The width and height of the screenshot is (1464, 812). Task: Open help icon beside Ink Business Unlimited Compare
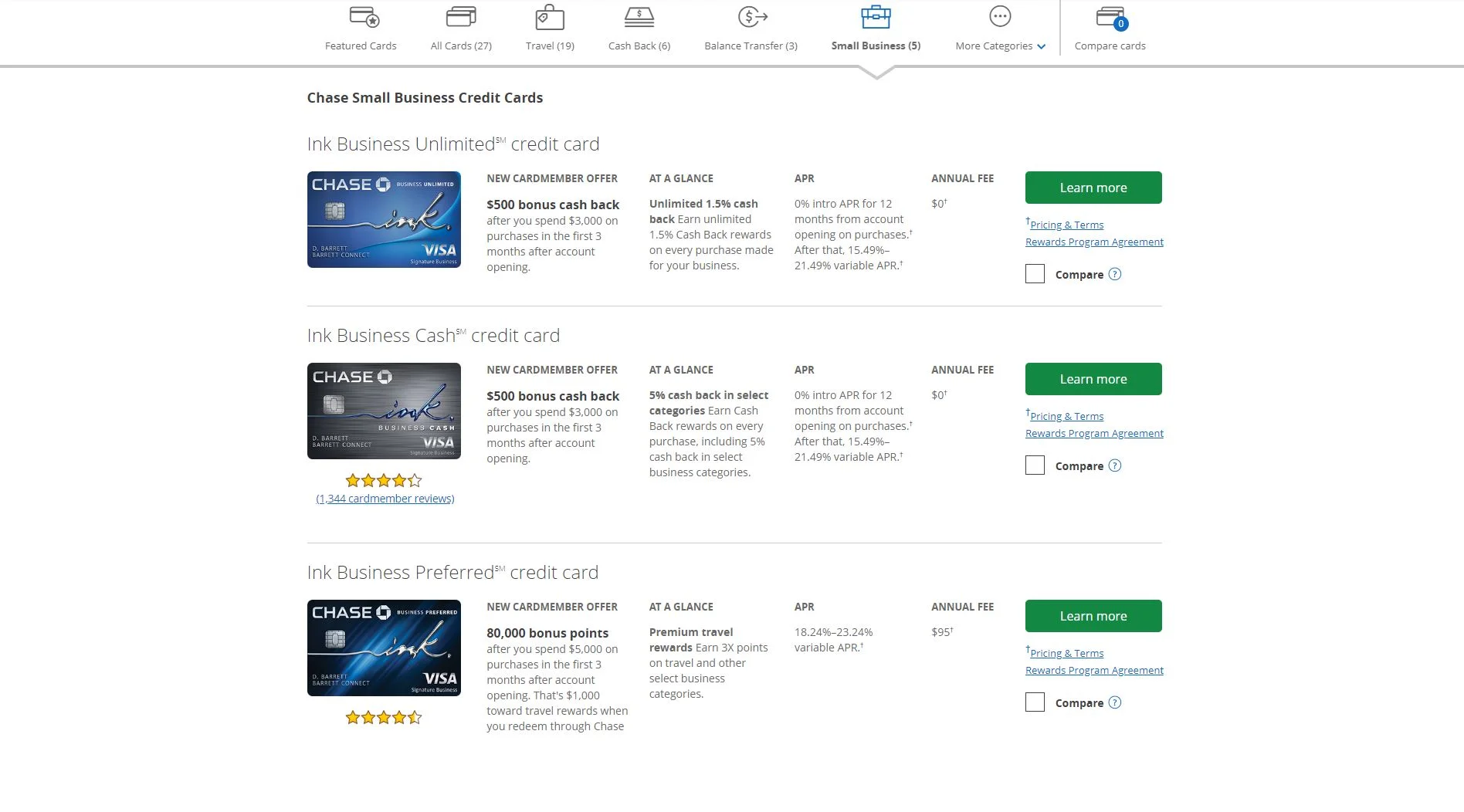point(1114,274)
